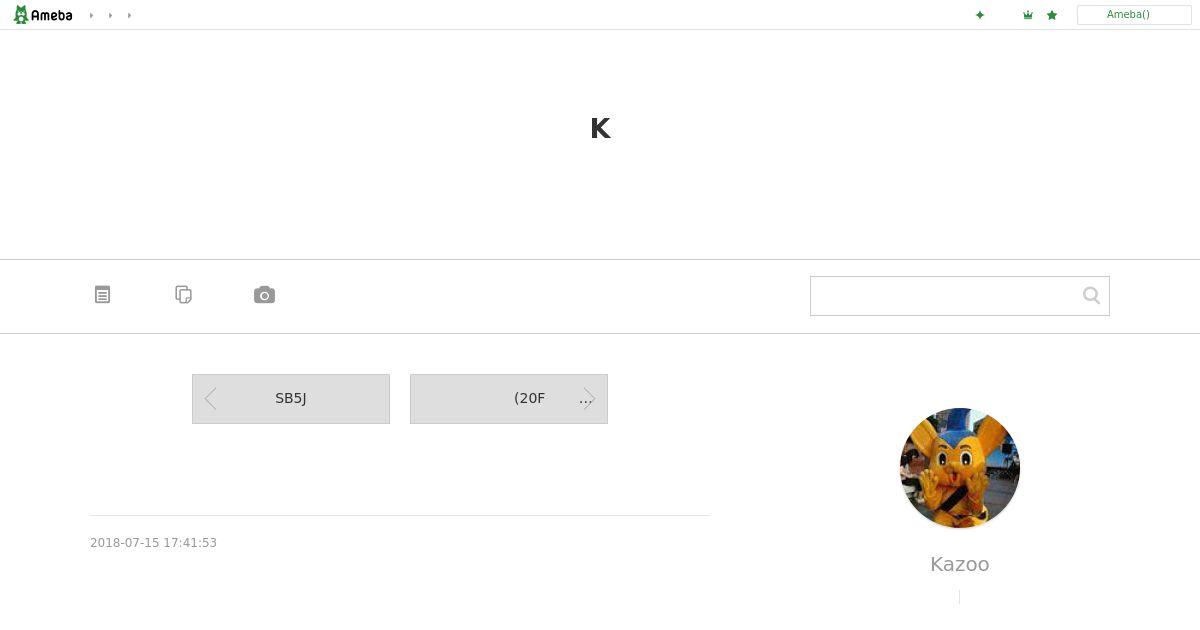Click the Ameba logo in header
This screenshot has height=630, width=1200.
(x=43, y=15)
